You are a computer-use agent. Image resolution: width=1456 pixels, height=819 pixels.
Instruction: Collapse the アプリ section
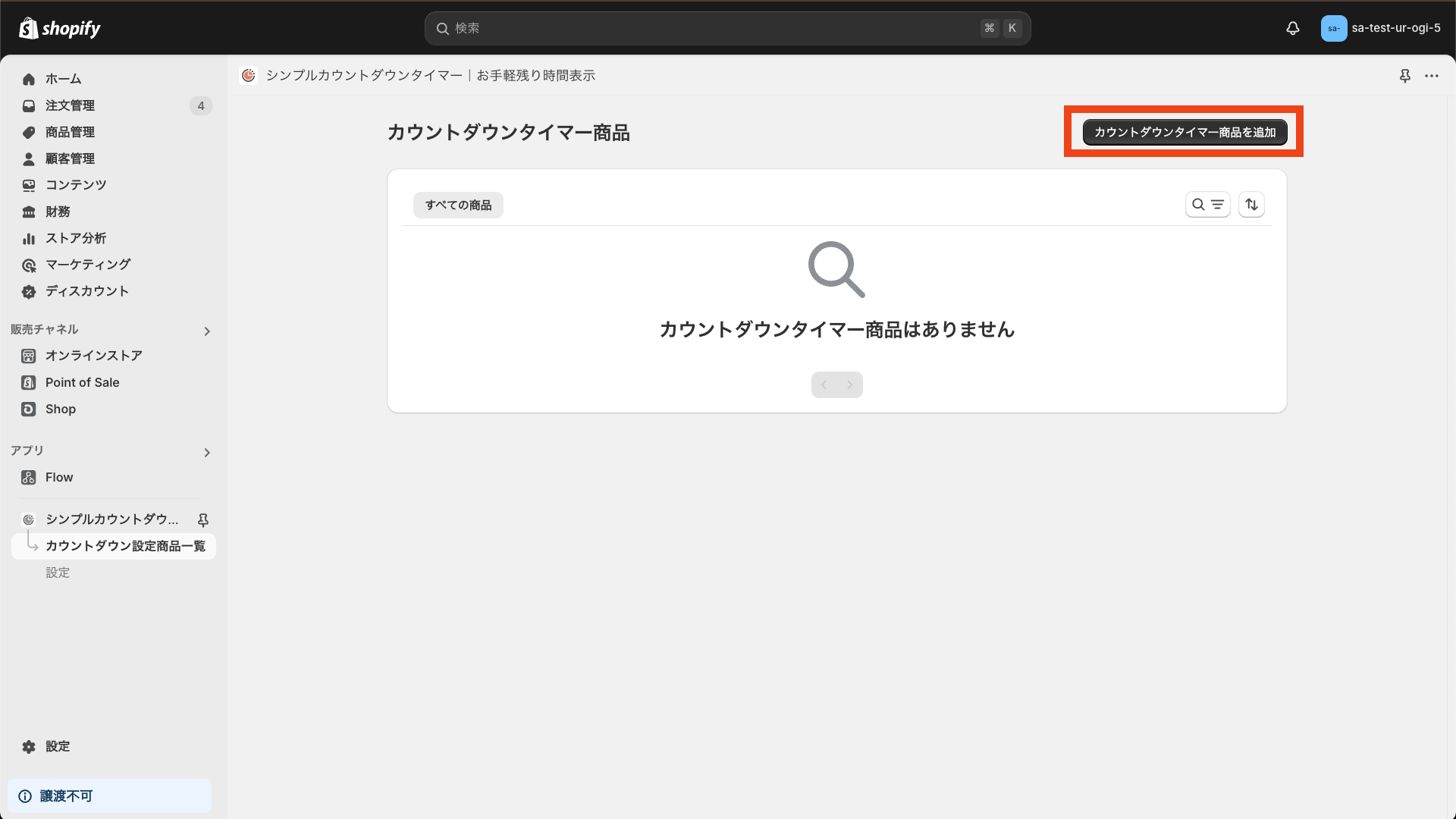206,452
